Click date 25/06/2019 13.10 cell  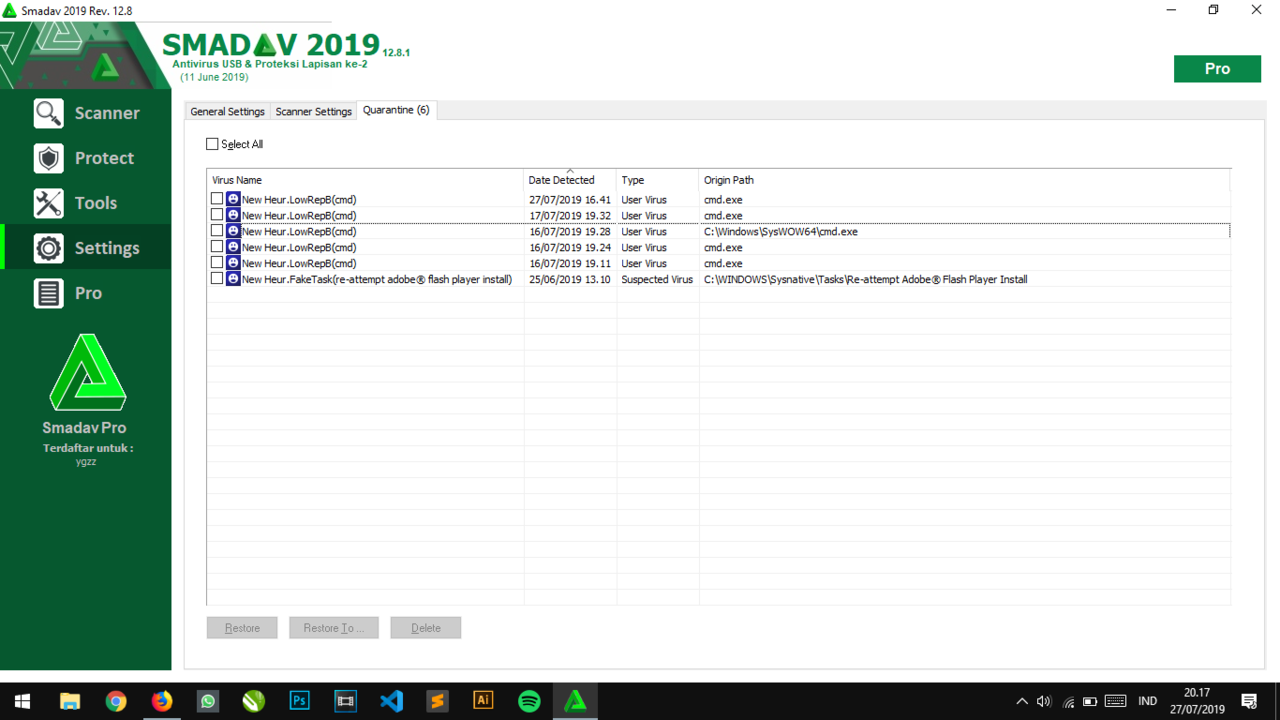(570, 279)
